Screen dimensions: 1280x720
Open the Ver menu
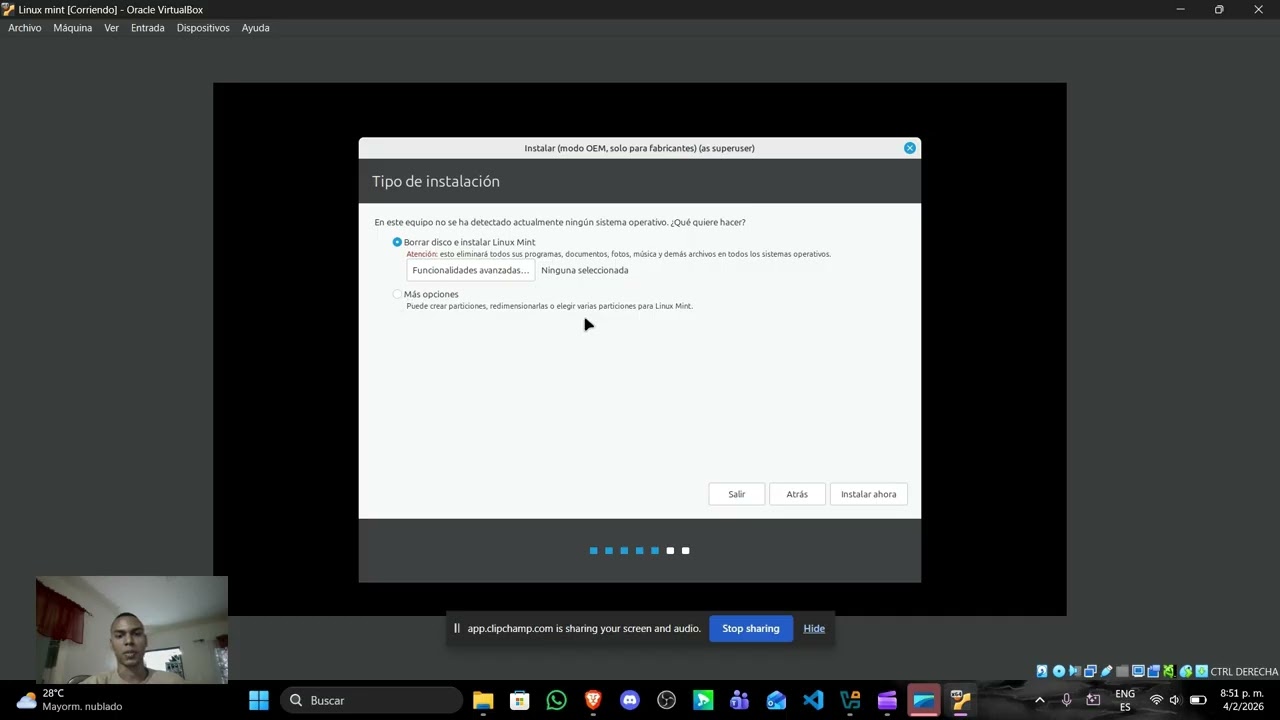pyautogui.click(x=111, y=28)
